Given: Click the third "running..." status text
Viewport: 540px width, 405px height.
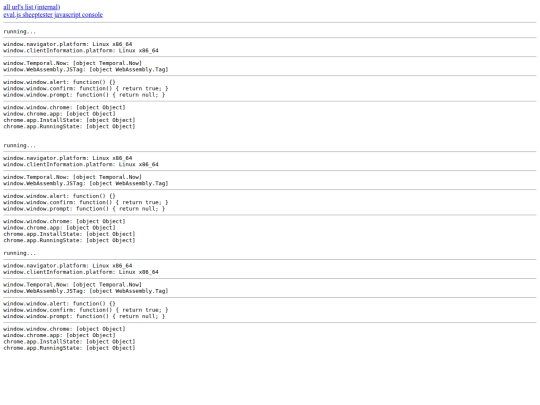Looking at the screenshot, I should [20, 253].
